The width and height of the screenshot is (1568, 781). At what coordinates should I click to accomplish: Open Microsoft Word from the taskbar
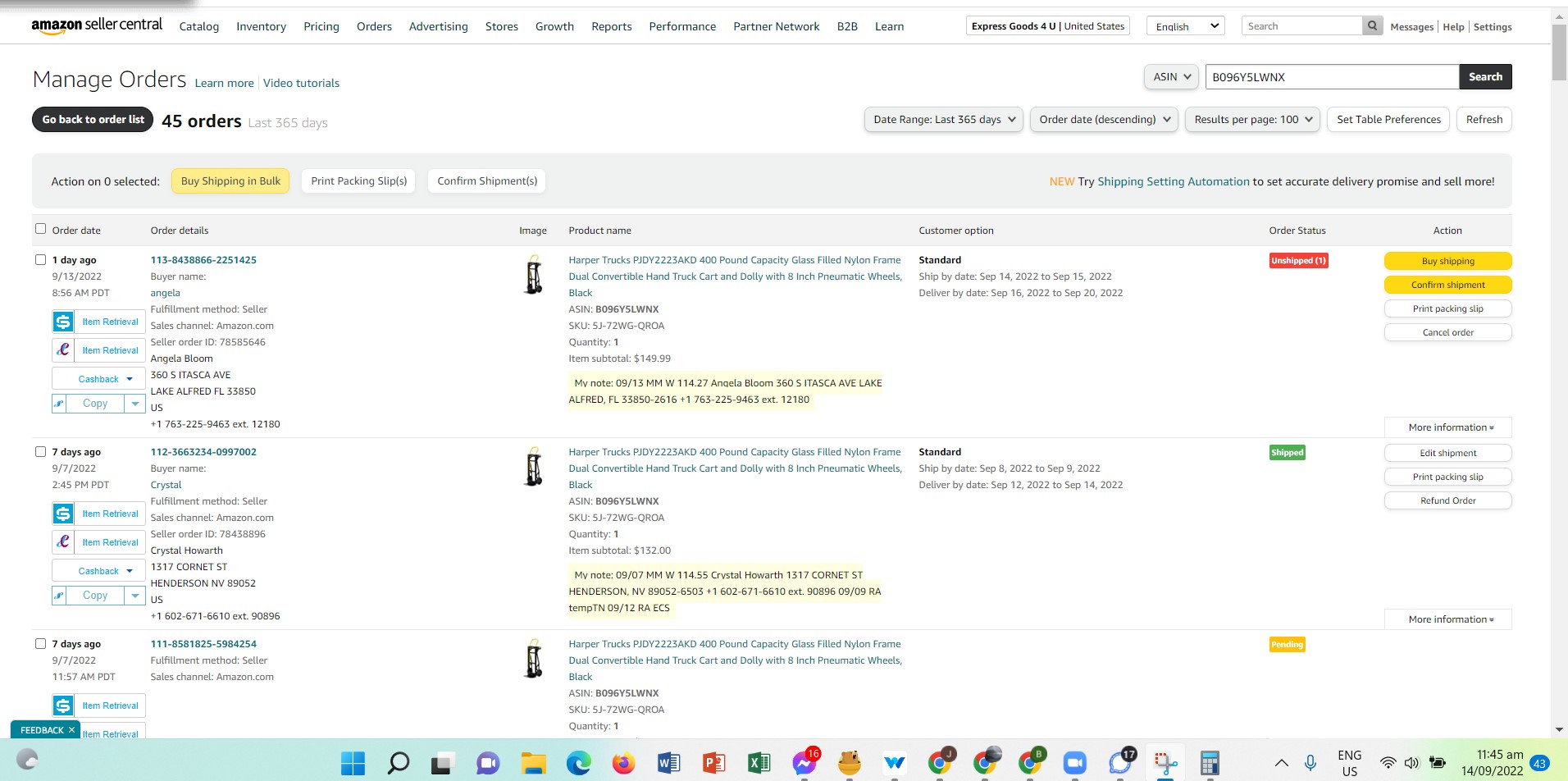(x=668, y=764)
